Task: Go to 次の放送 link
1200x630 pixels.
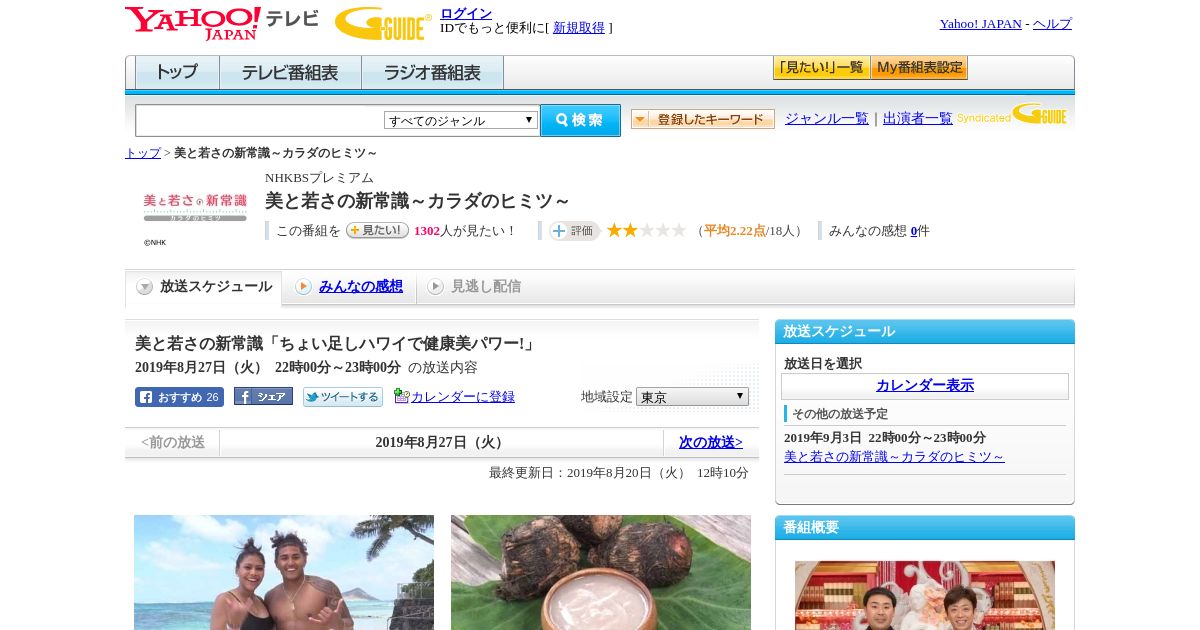Action: click(711, 442)
